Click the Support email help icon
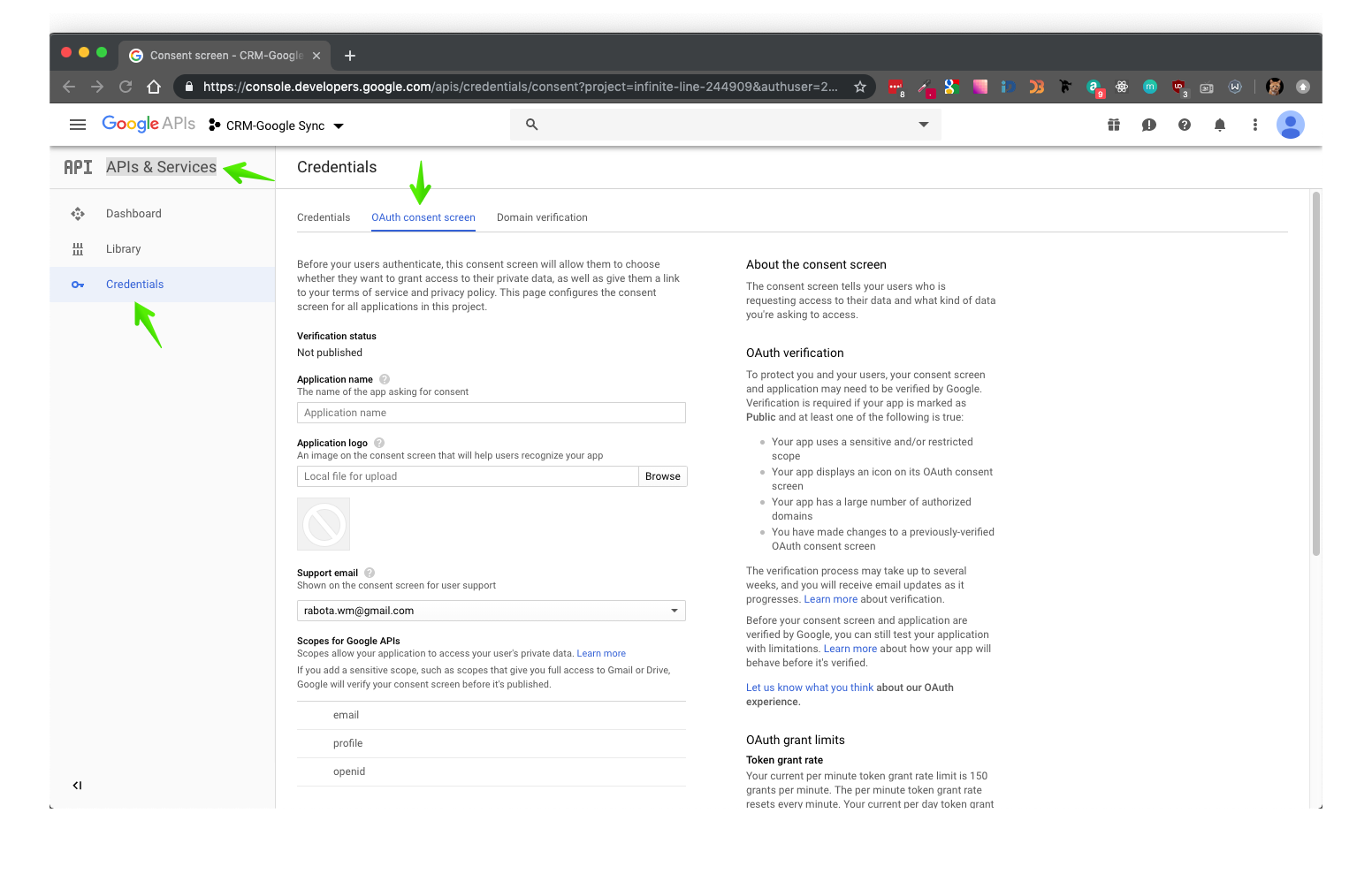The image size is (1372, 874). coord(370,573)
